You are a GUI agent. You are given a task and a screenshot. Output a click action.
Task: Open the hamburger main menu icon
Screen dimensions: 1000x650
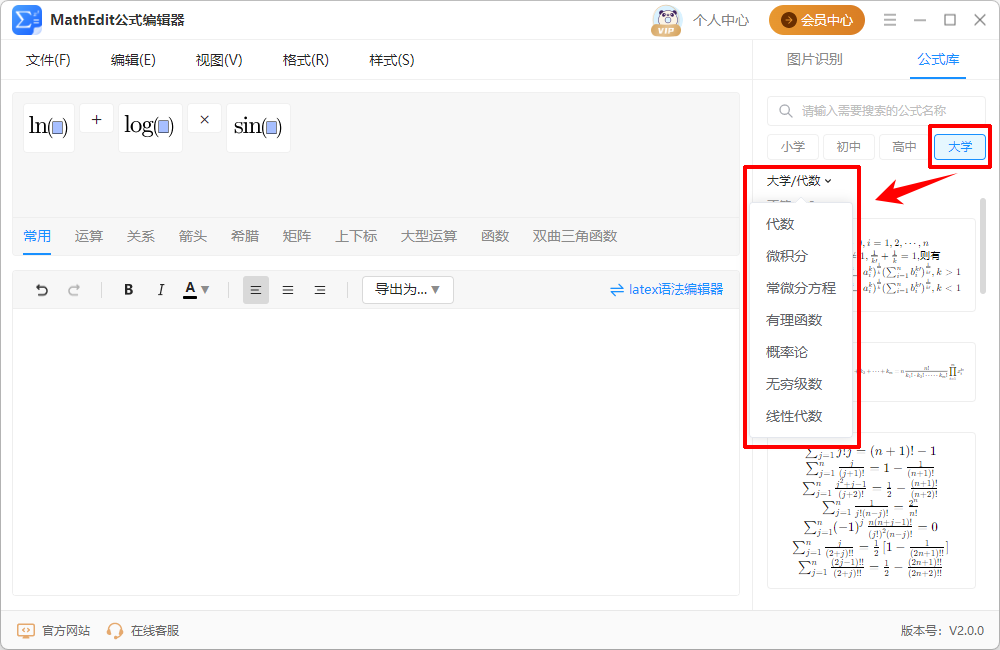[890, 20]
